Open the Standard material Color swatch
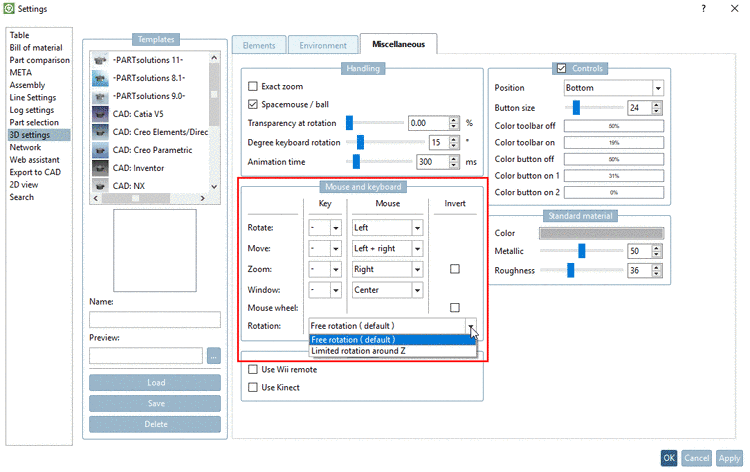750x472 pixels. tap(601, 233)
